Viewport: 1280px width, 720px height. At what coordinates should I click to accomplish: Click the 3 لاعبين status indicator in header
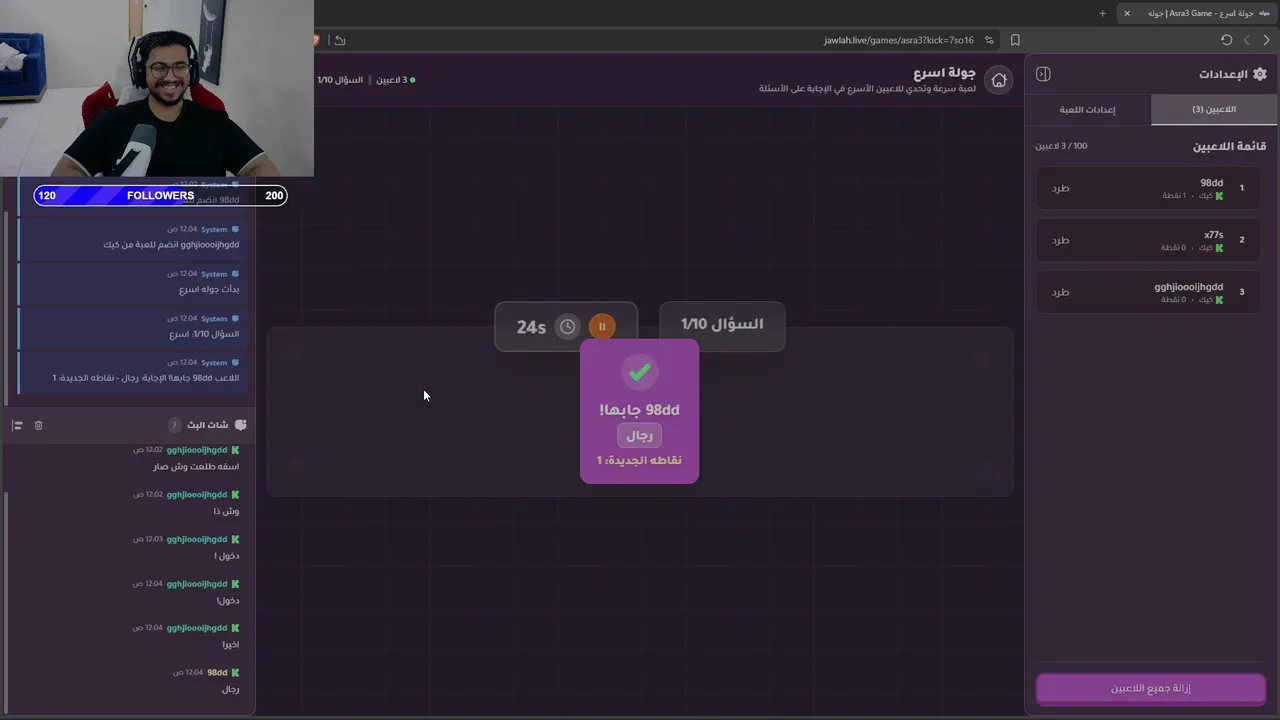pyautogui.click(x=395, y=79)
